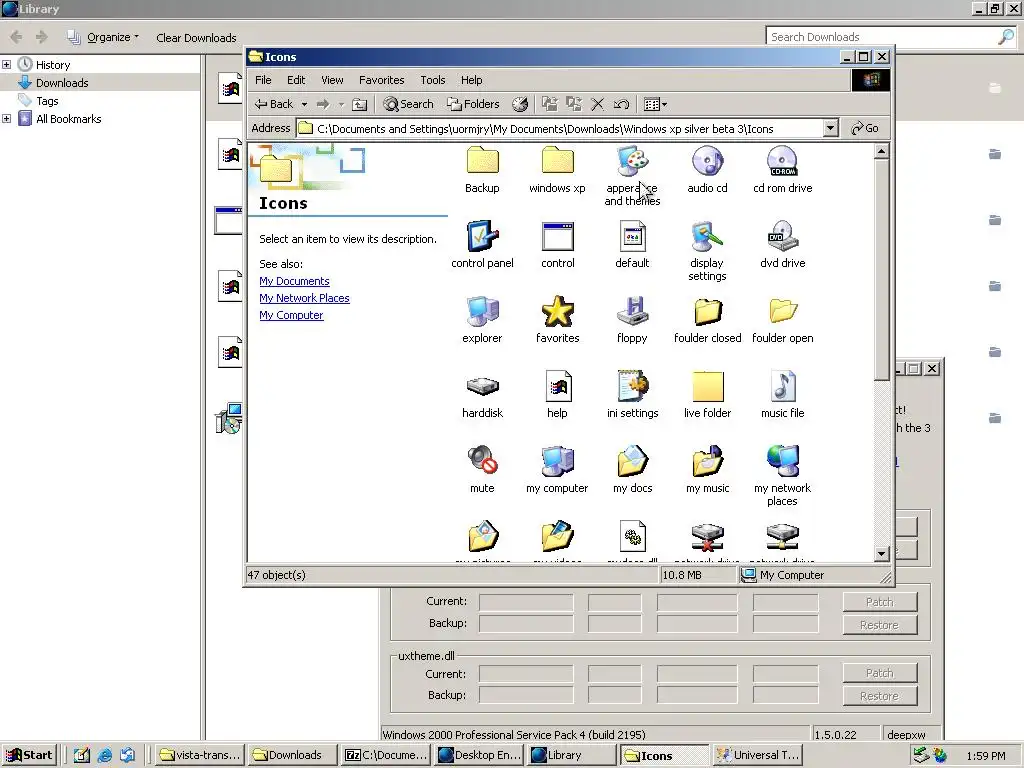Open the Edit menu
Screen dimensions: 1024x768
click(x=296, y=80)
